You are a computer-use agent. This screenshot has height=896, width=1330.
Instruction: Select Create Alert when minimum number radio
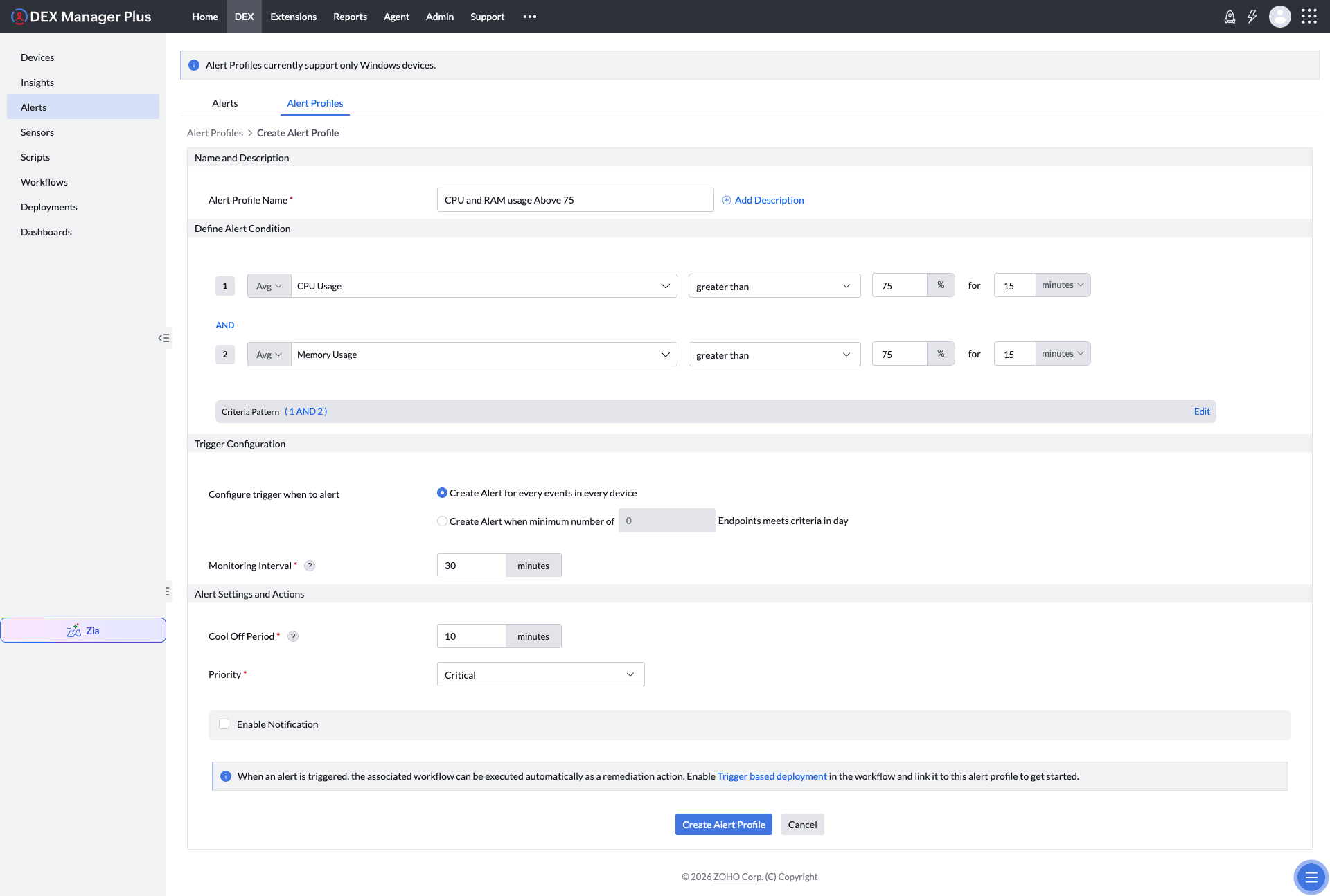(442, 521)
